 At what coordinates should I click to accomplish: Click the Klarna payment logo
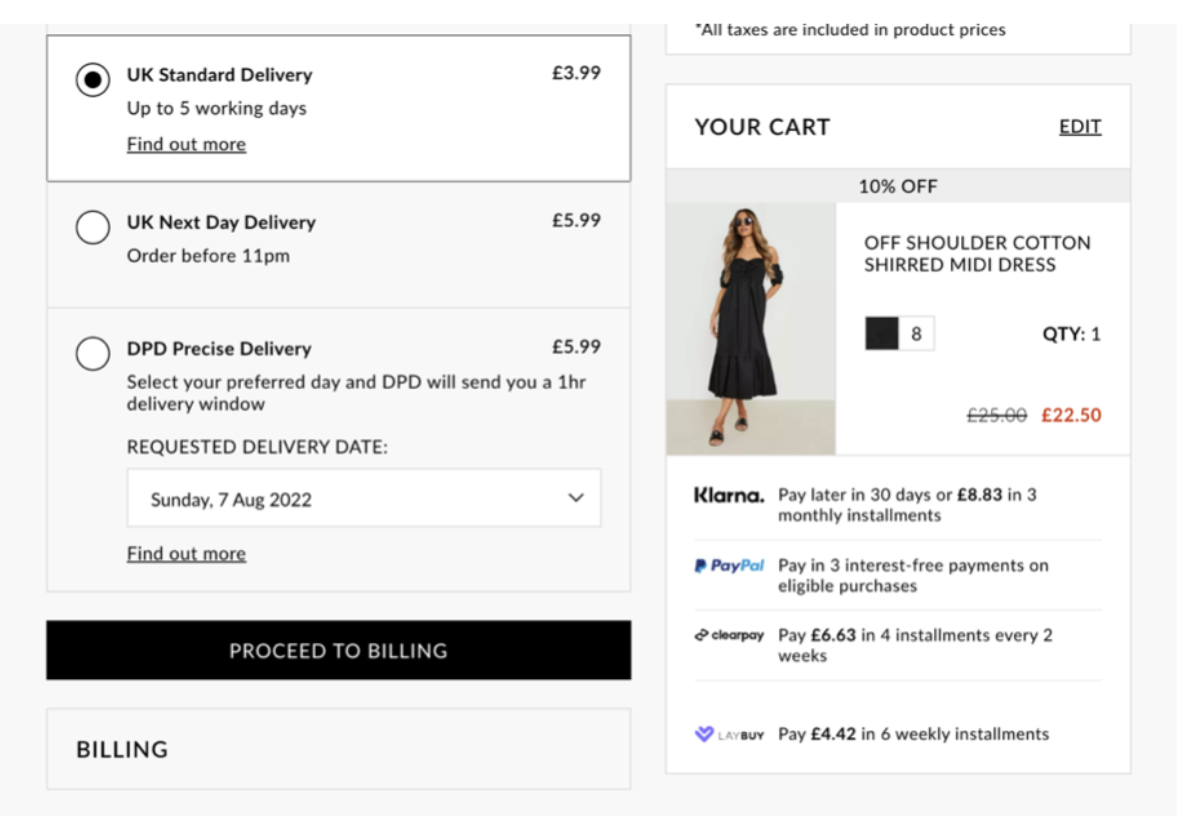pyautogui.click(x=728, y=491)
